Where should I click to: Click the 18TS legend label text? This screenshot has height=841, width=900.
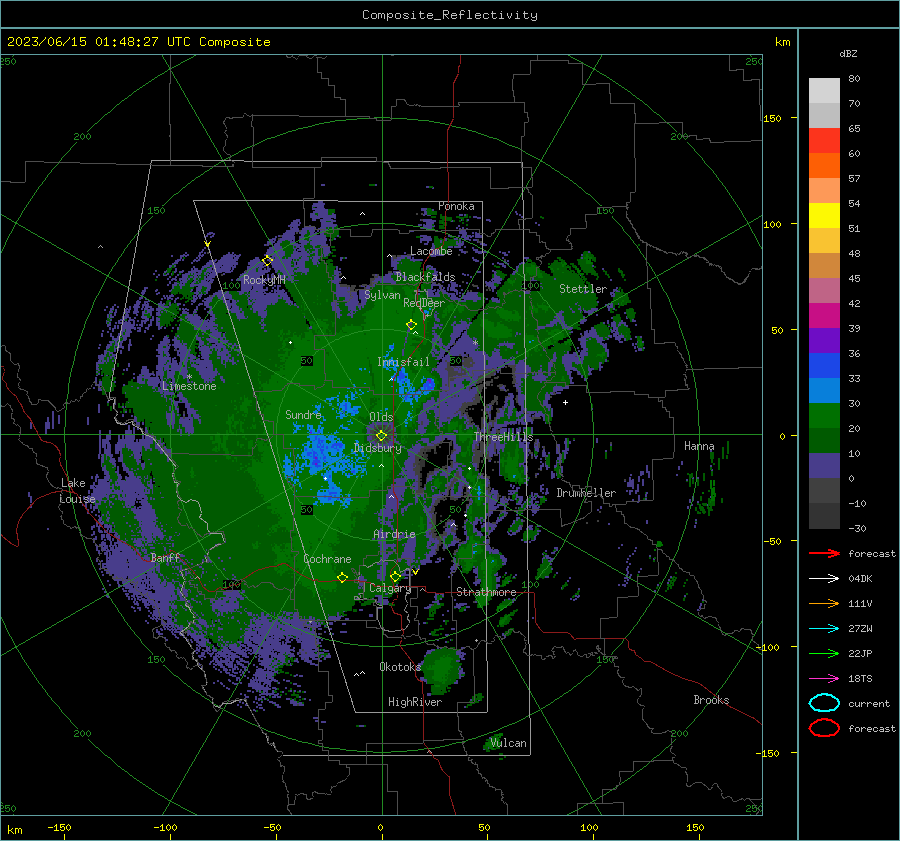coord(860,679)
